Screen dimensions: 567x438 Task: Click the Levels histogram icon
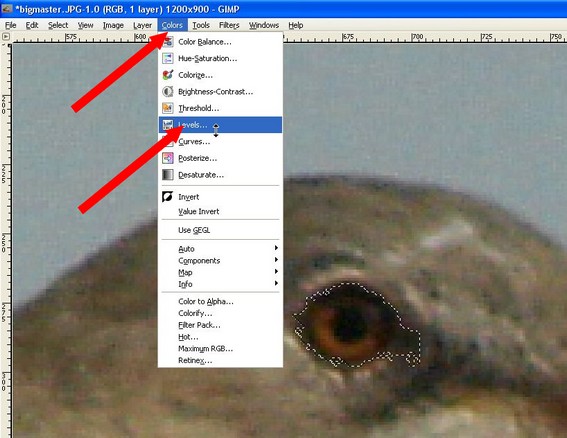167,125
